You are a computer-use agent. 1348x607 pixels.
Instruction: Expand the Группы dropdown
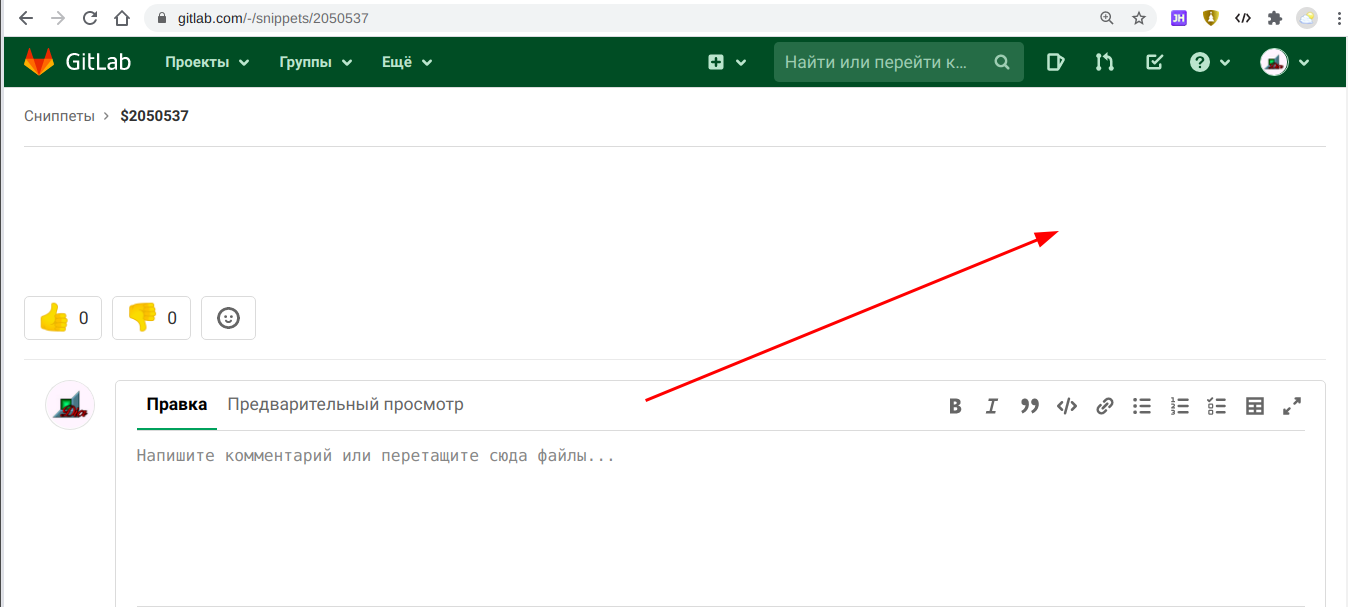tap(316, 62)
